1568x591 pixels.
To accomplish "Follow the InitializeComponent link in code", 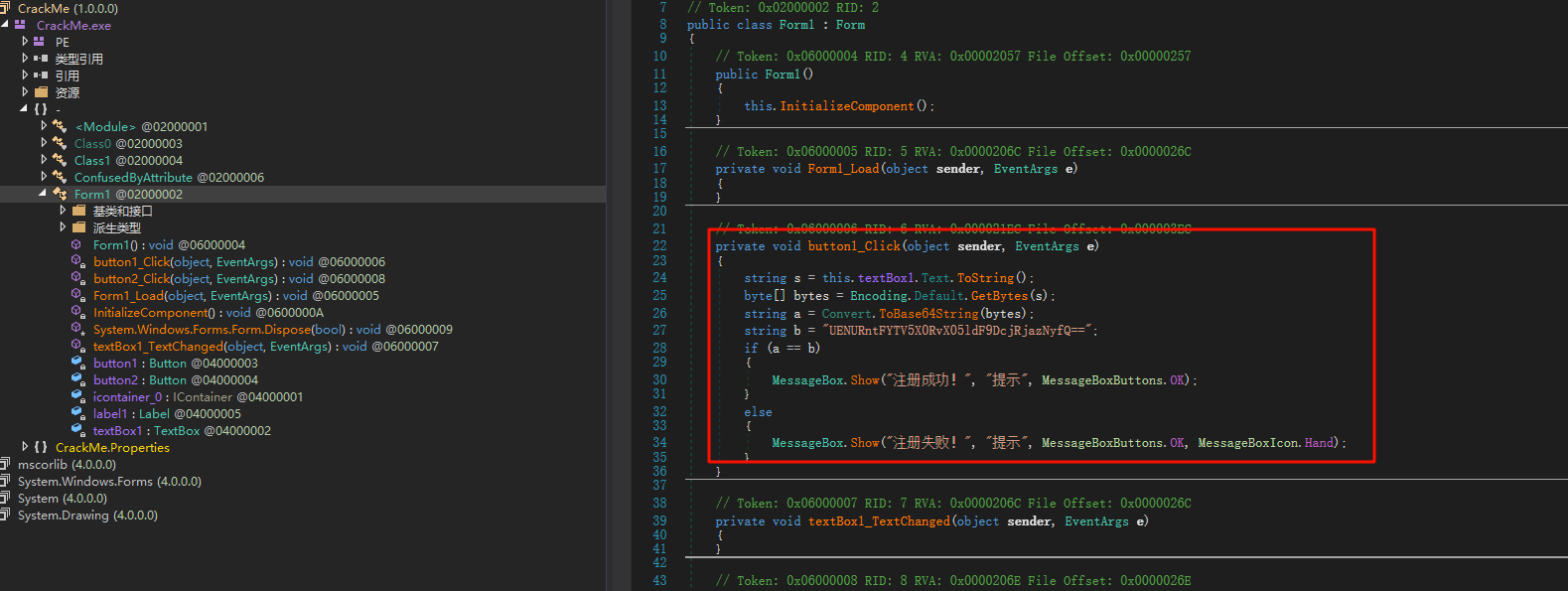I will click(846, 106).
